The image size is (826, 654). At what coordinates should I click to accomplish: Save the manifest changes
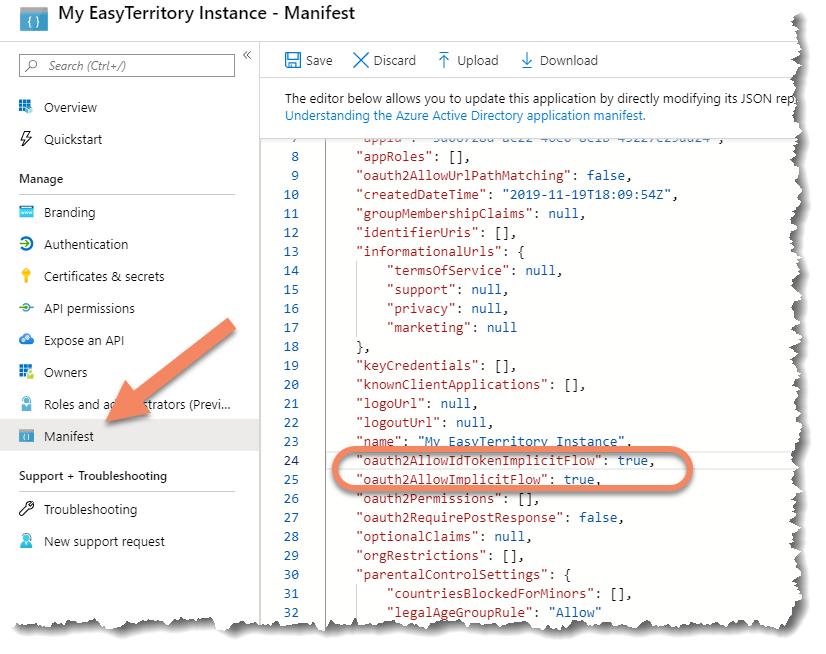[x=309, y=60]
